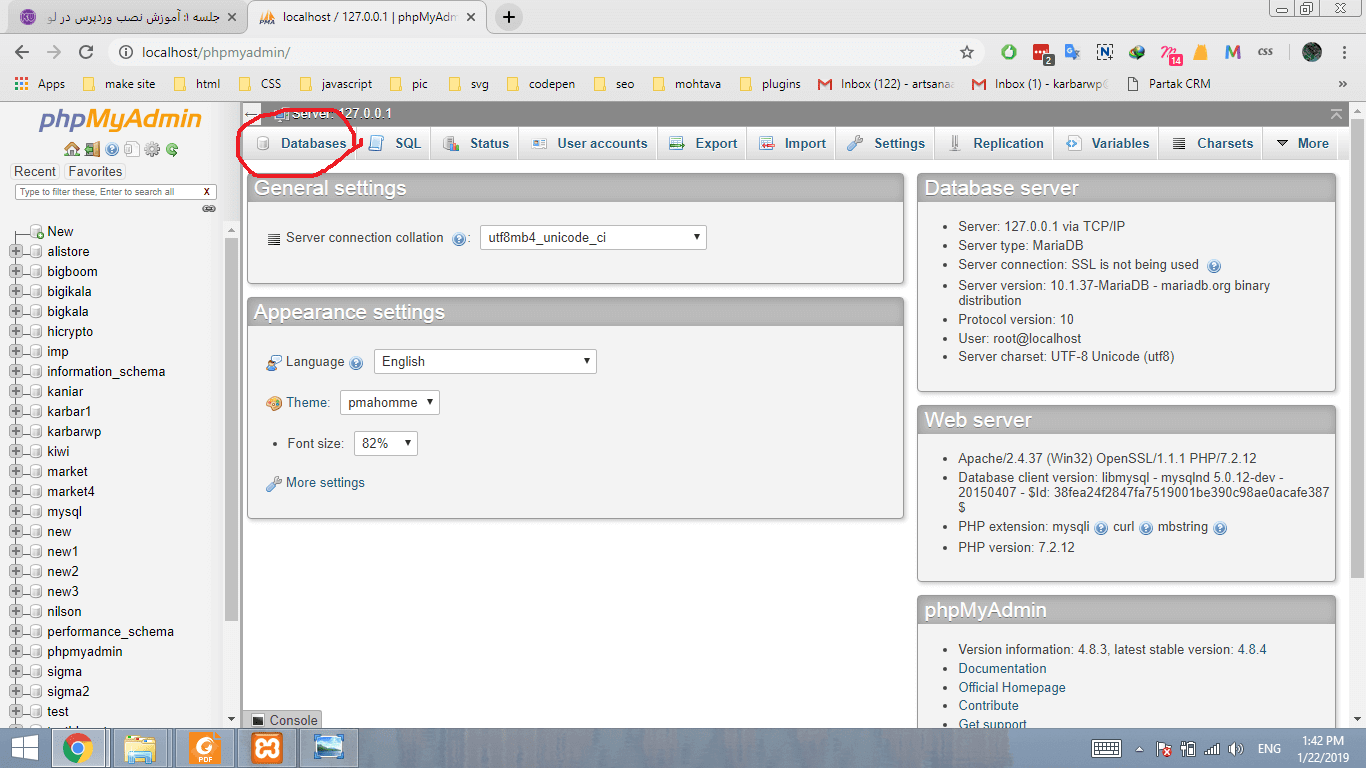Open help icon next to Language

[356, 363]
